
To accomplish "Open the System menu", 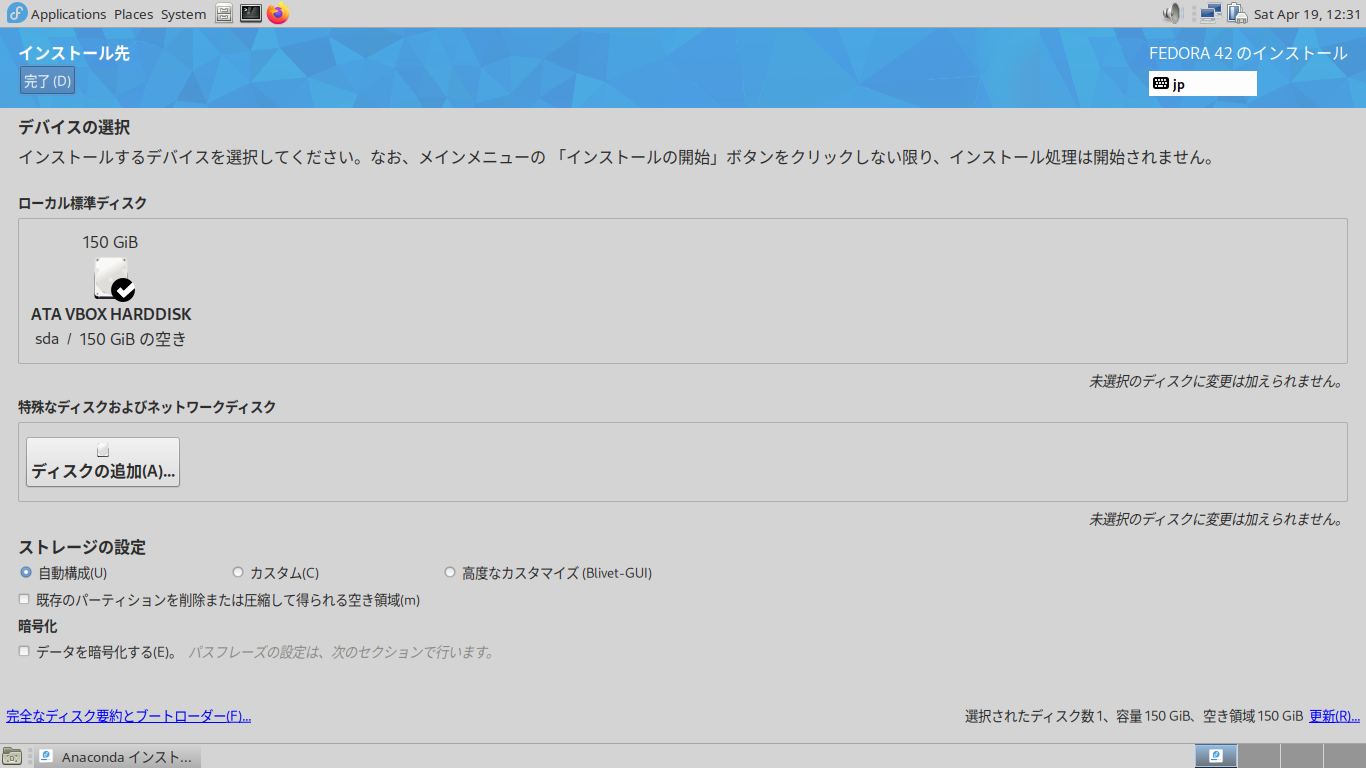I will pos(183,14).
